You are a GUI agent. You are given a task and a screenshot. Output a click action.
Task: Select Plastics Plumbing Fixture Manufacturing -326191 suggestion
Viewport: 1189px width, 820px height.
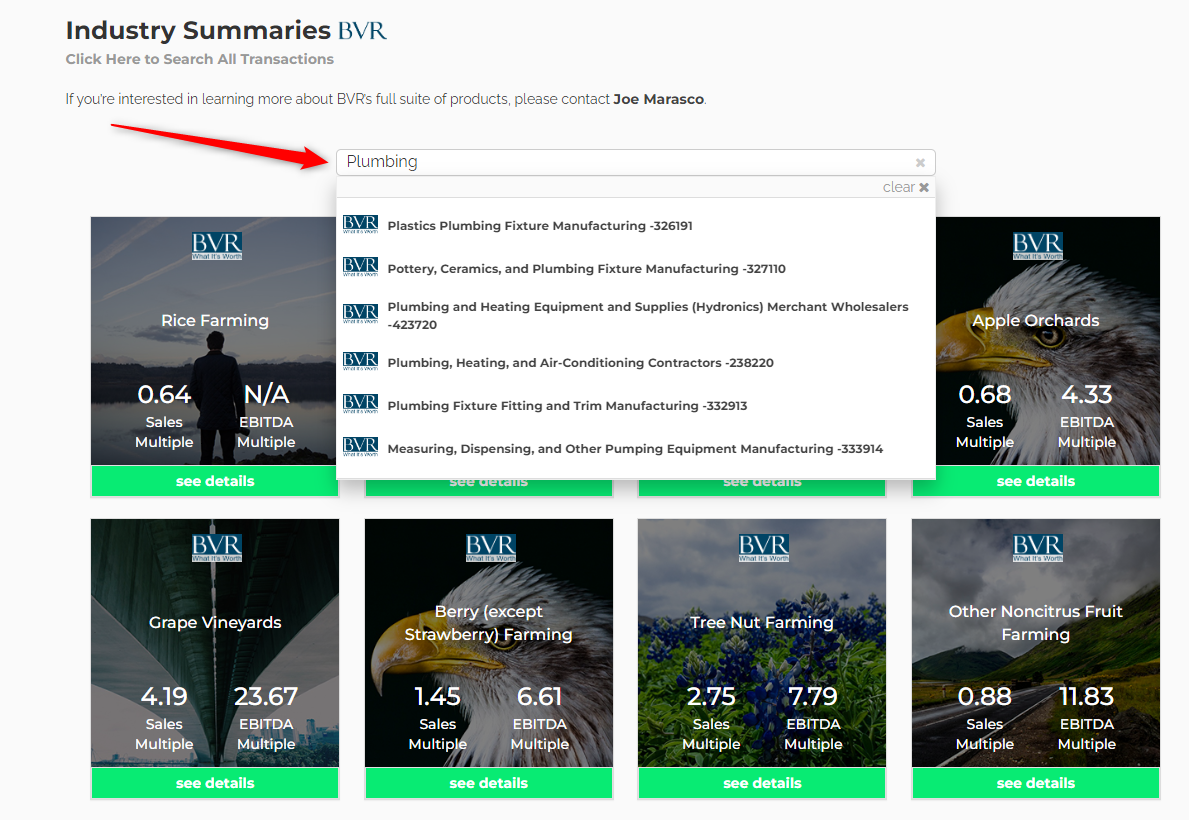tap(540, 226)
